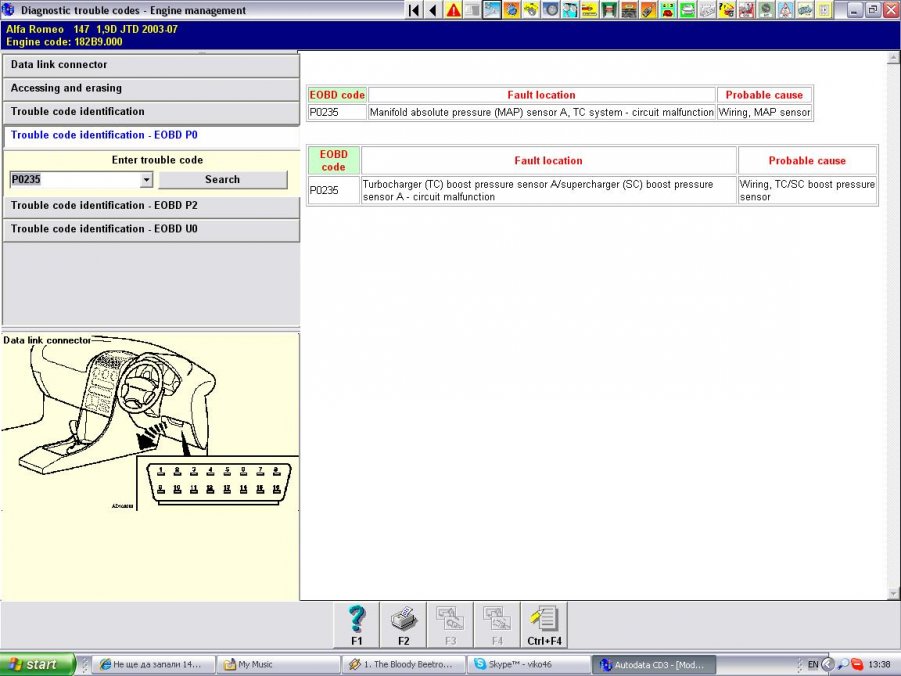Click the Windows Start button
Image resolution: width=901 pixels, height=676 pixels.
38,664
